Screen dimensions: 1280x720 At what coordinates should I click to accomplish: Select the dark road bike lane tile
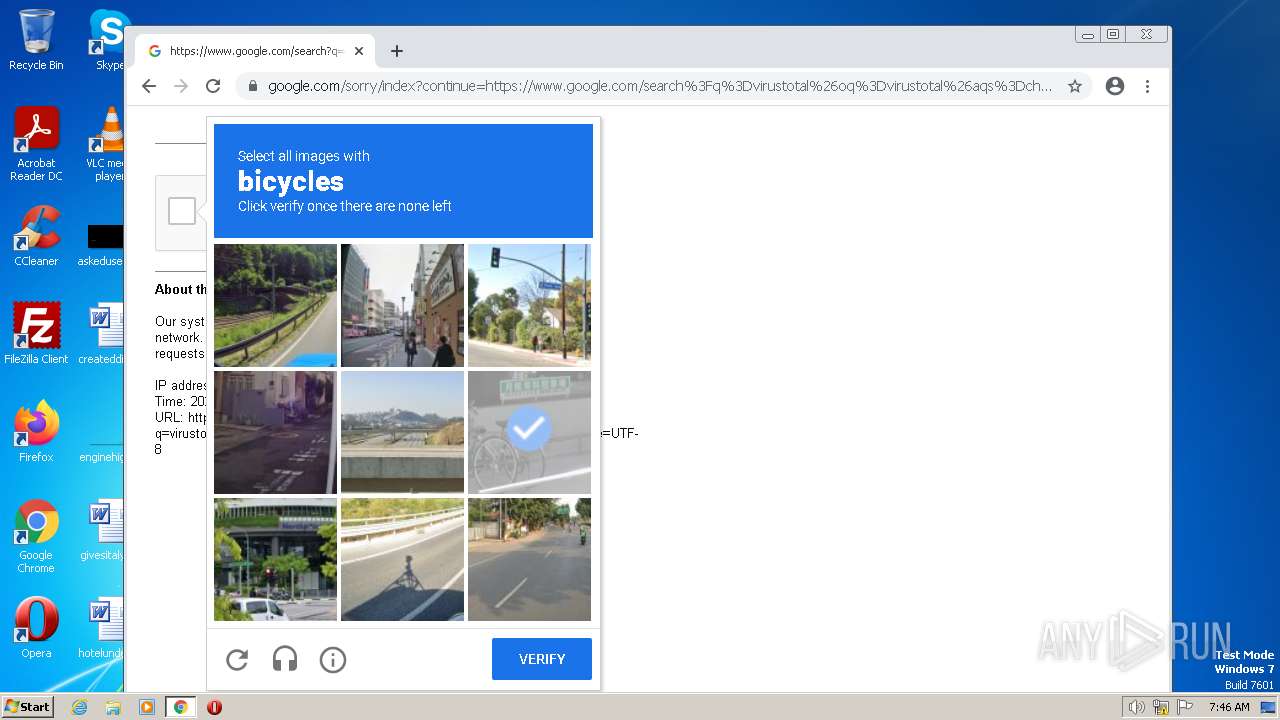275,432
